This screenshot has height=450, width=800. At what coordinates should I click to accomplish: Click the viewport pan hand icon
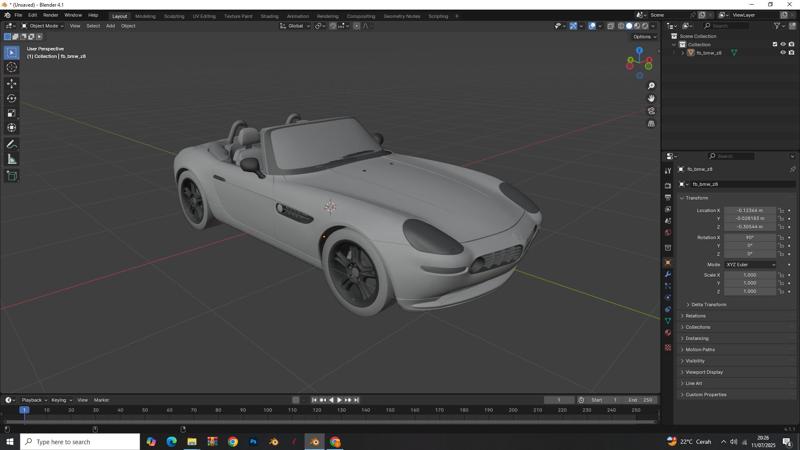coord(651,98)
